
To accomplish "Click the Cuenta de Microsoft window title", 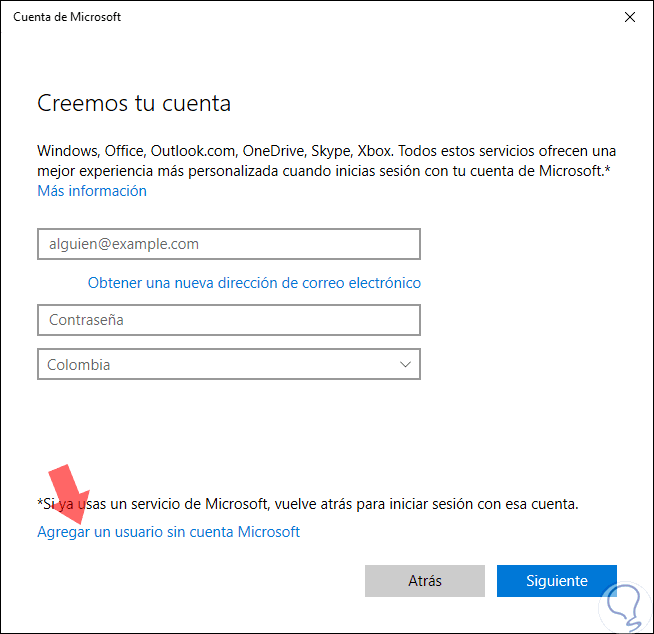I will tap(68, 17).
